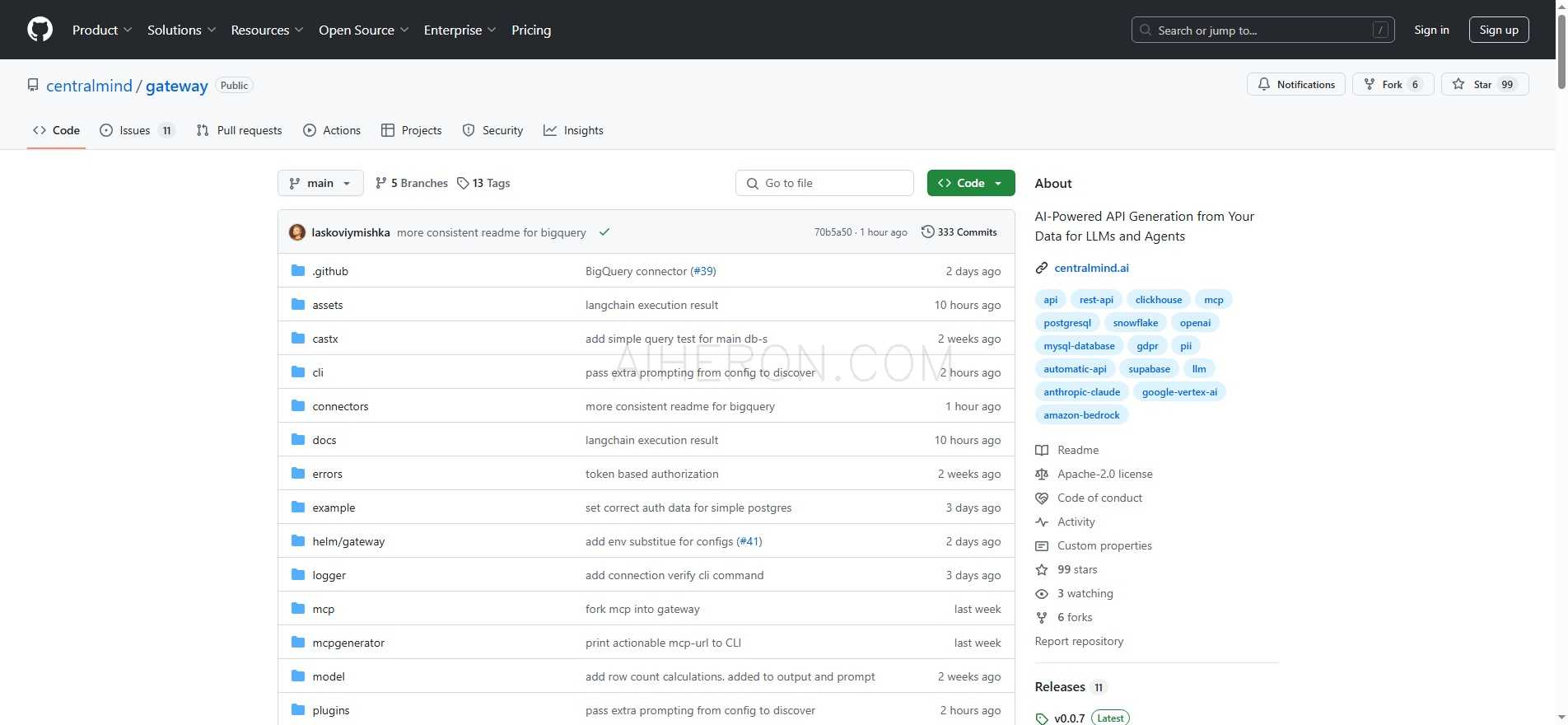Image resolution: width=1568 pixels, height=725 pixels.
Task: Open the Pricing page
Action: pyautogui.click(x=531, y=30)
